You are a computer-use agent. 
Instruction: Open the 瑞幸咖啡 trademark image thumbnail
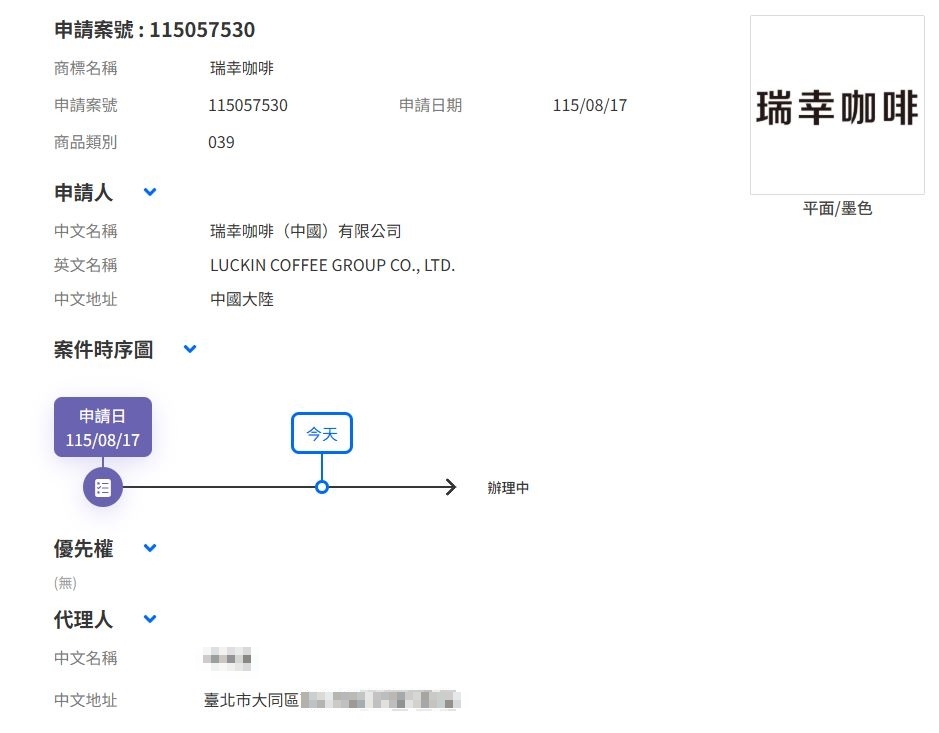coord(837,105)
